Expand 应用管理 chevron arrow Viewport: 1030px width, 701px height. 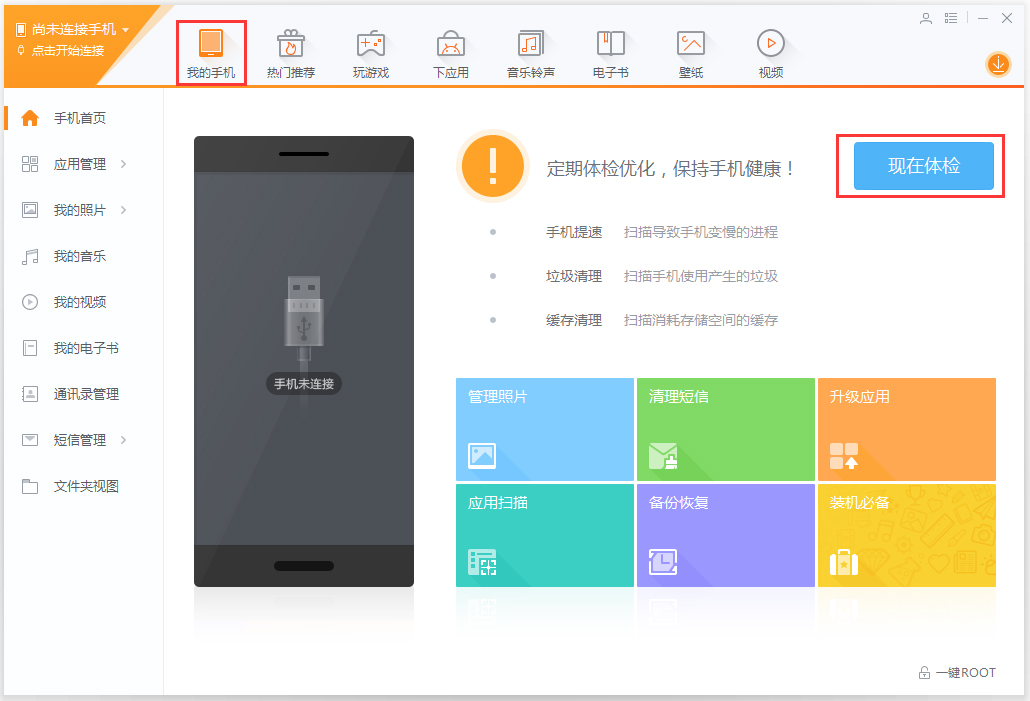coord(123,164)
